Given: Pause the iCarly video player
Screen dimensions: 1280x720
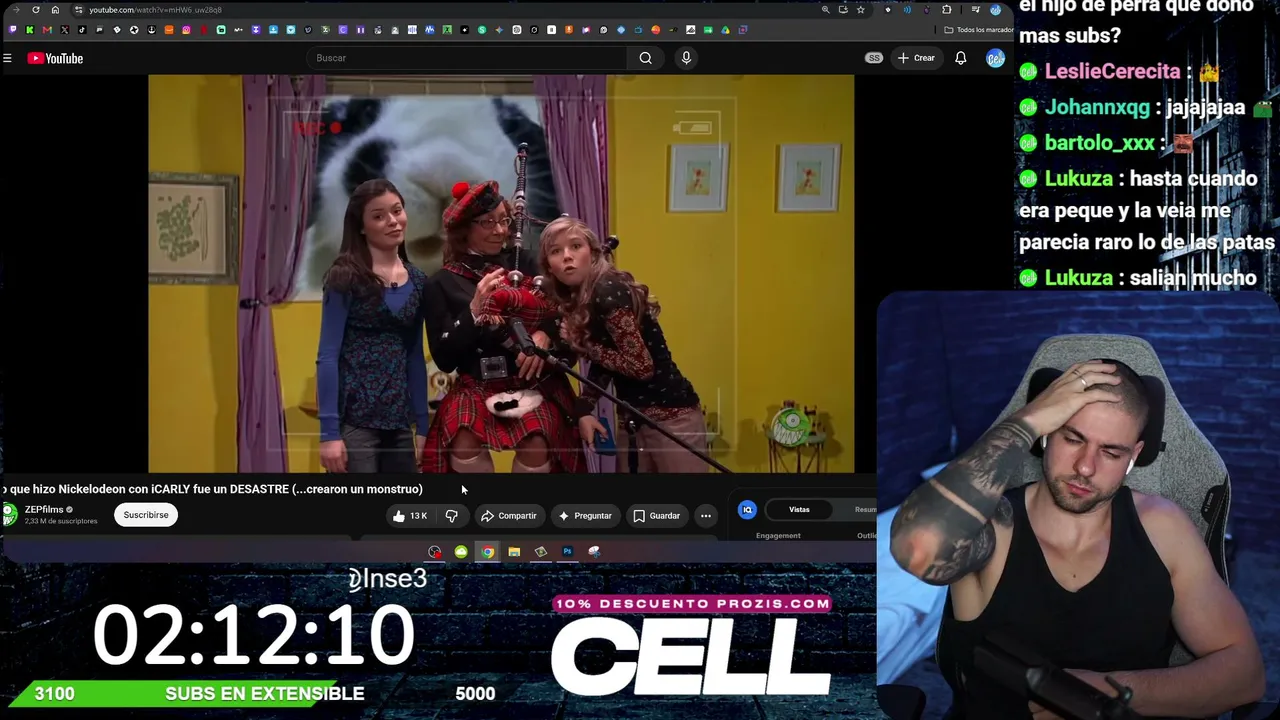Looking at the screenshot, I should pos(501,272).
